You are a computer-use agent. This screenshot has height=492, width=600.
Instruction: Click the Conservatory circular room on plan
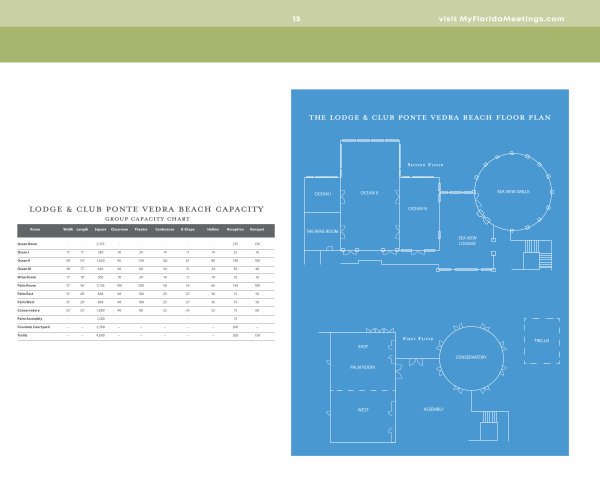click(471, 357)
